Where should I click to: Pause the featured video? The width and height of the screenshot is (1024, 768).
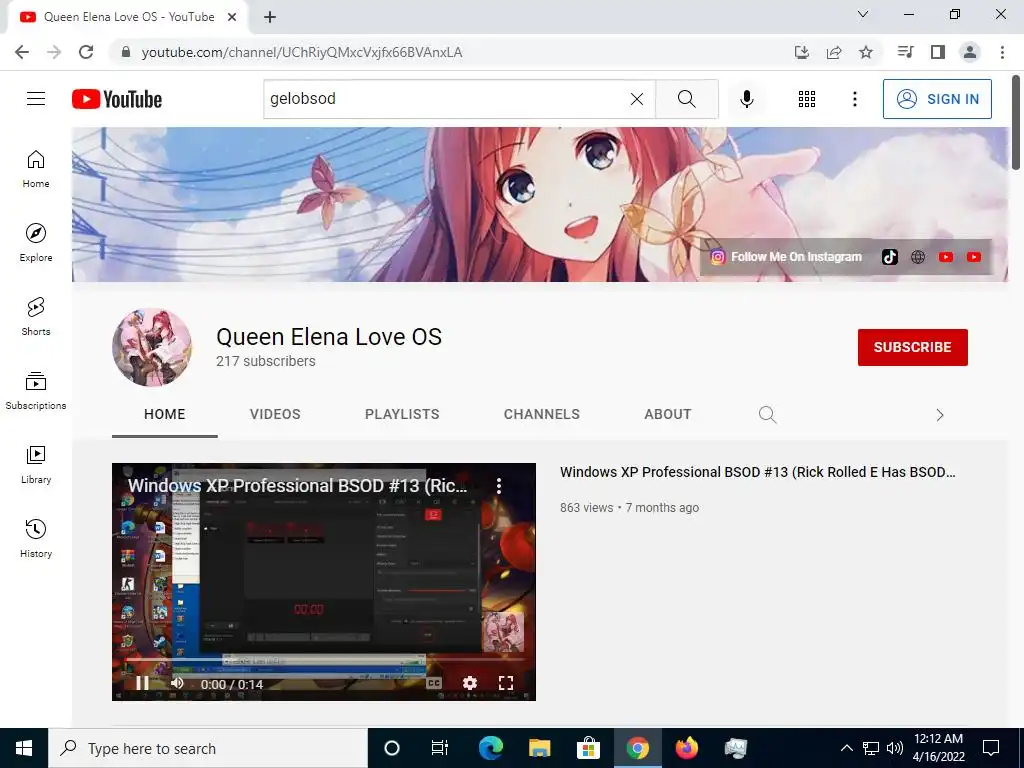pos(142,683)
